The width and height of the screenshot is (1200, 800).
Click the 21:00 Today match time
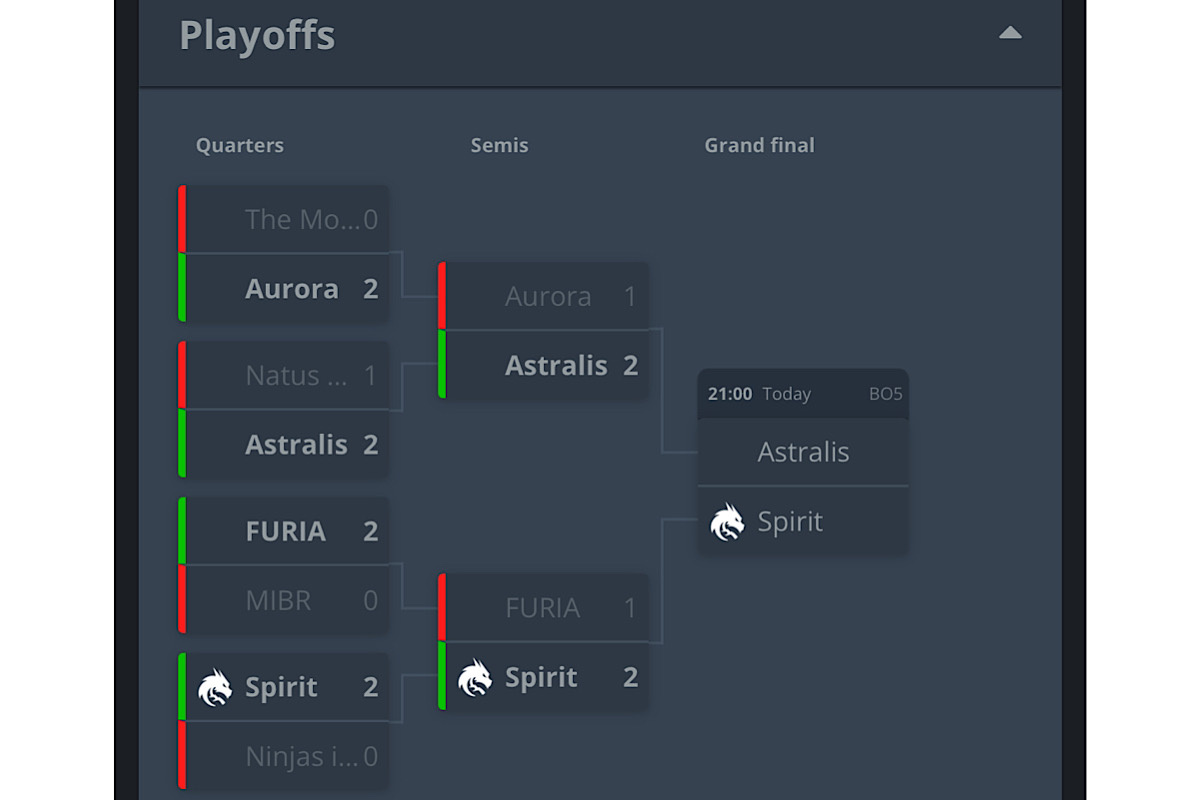pos(759,394)
